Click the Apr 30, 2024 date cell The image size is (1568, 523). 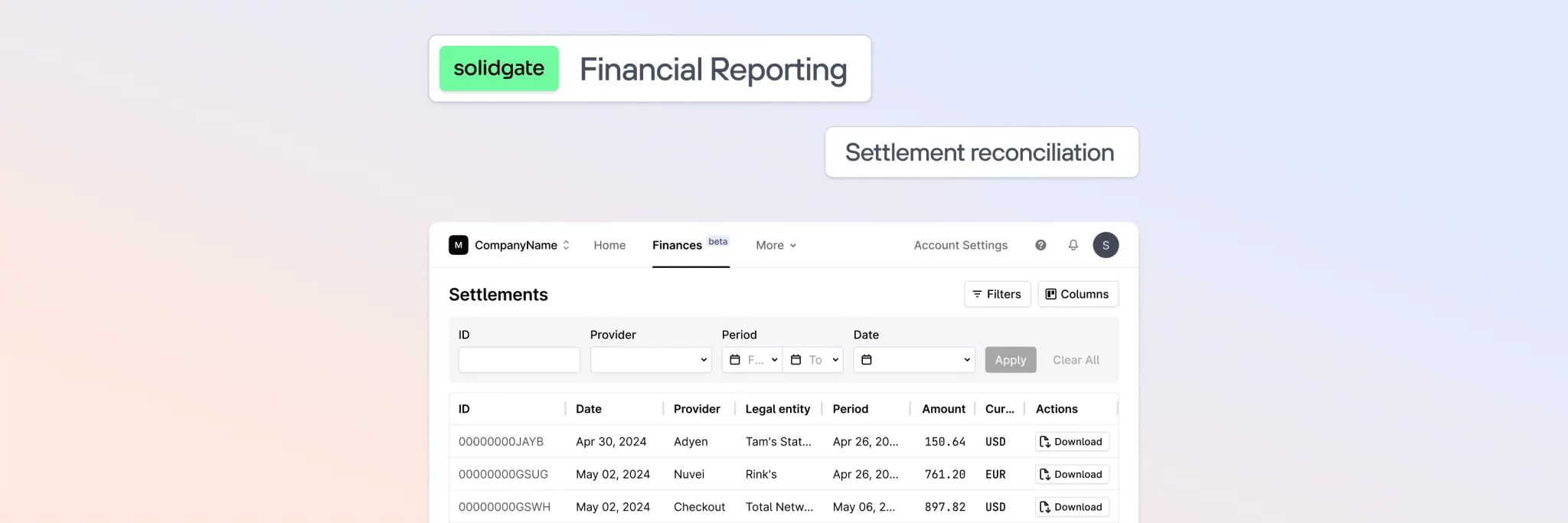pyautogui.click(x=611, y=442)
